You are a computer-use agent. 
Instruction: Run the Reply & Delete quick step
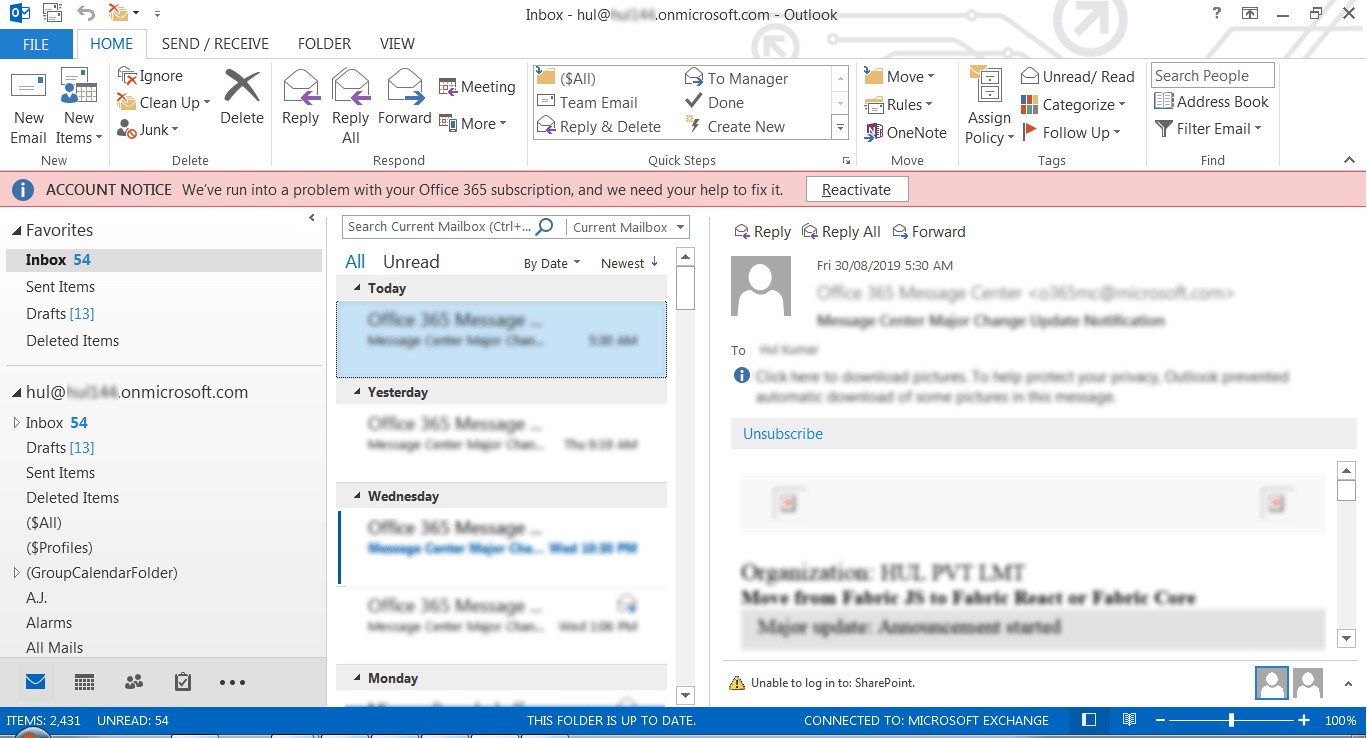click(598, 127)
